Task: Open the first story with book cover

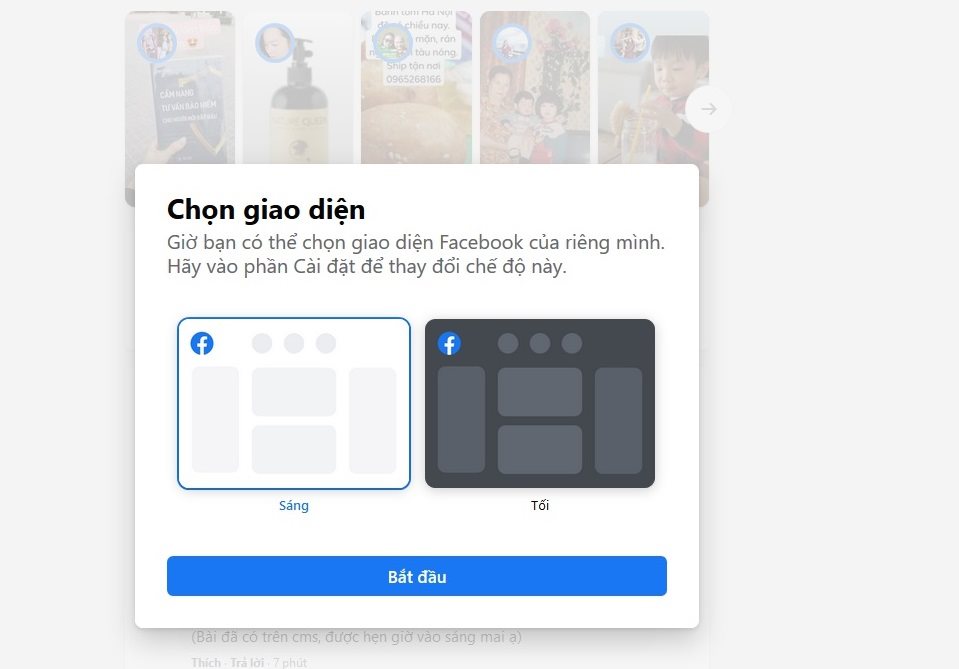Action: pyautogui.click(x=180, y=87)
